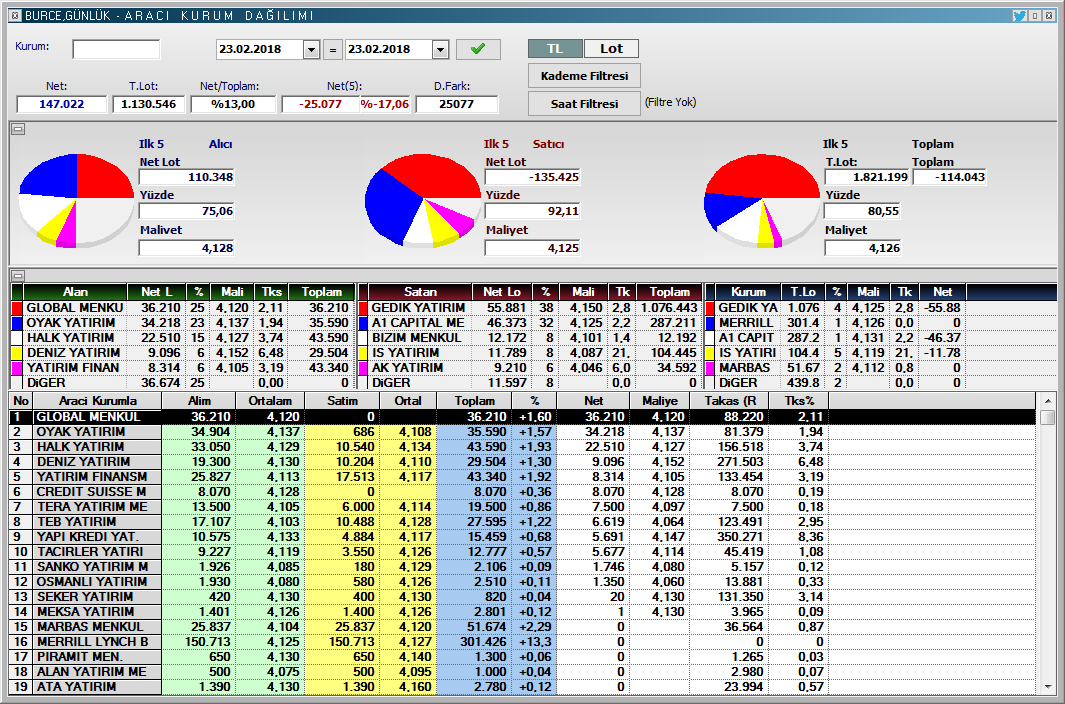Select the TACIRLER YATIRI row

coord(523,551)
